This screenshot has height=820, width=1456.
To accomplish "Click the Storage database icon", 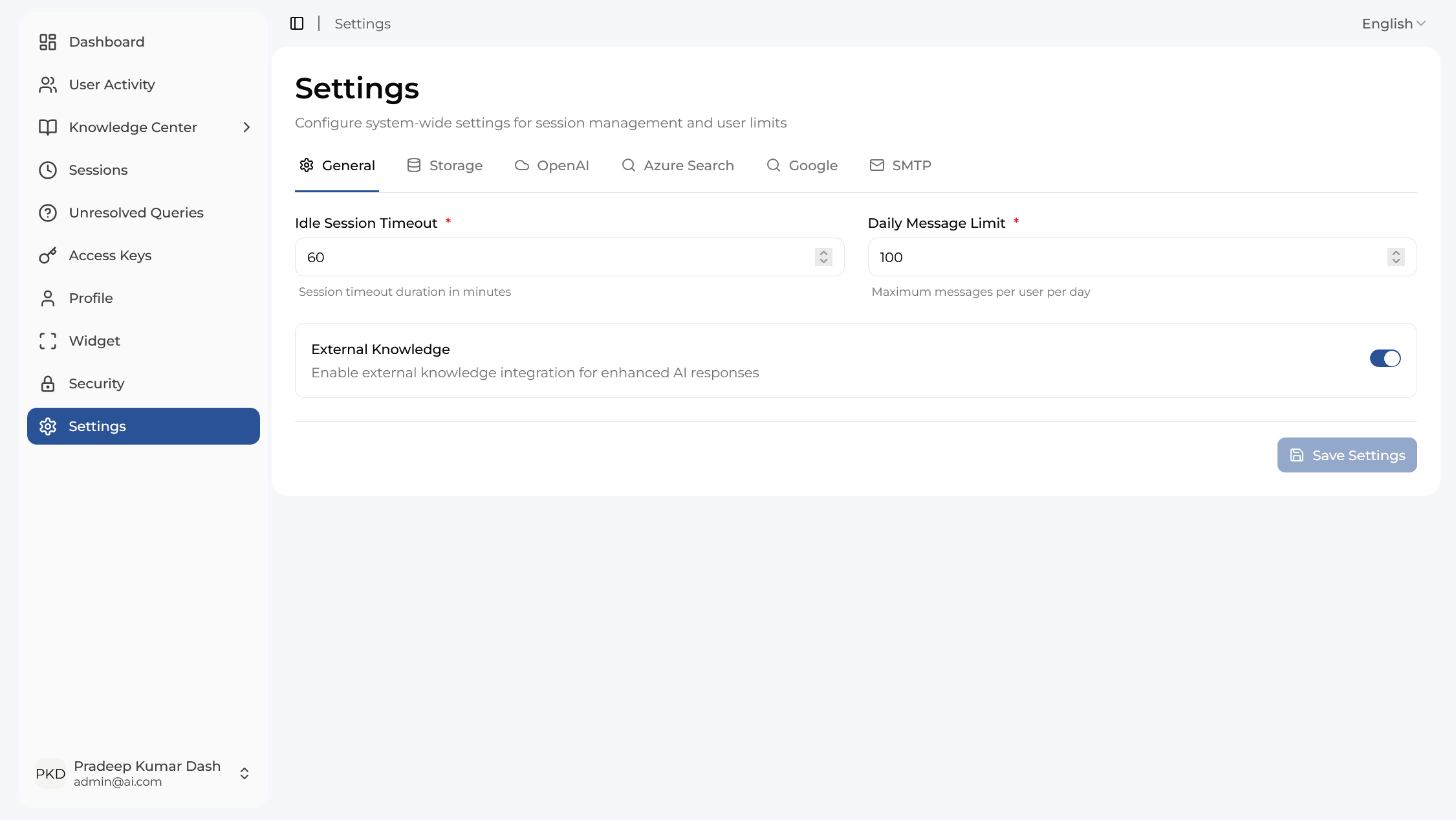I will 414,166.
